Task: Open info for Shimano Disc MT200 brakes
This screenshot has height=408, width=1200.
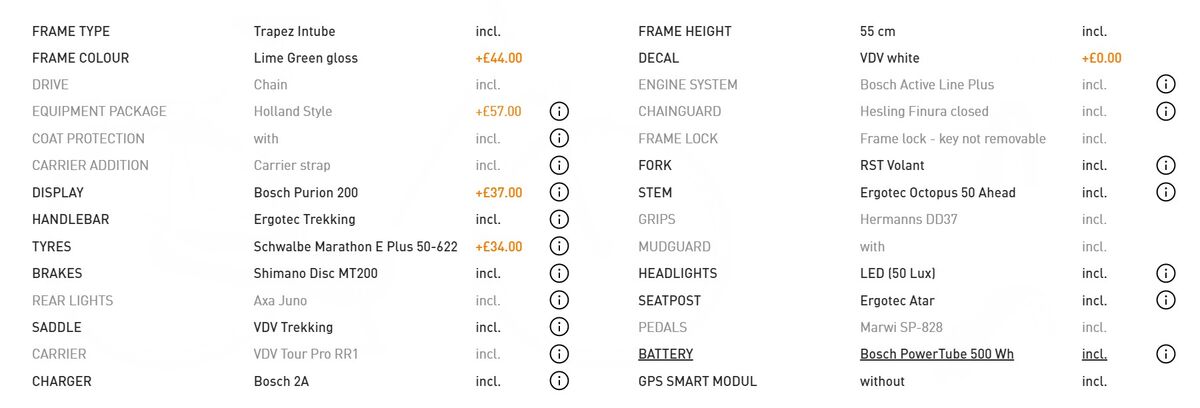Action: (559, 273)
